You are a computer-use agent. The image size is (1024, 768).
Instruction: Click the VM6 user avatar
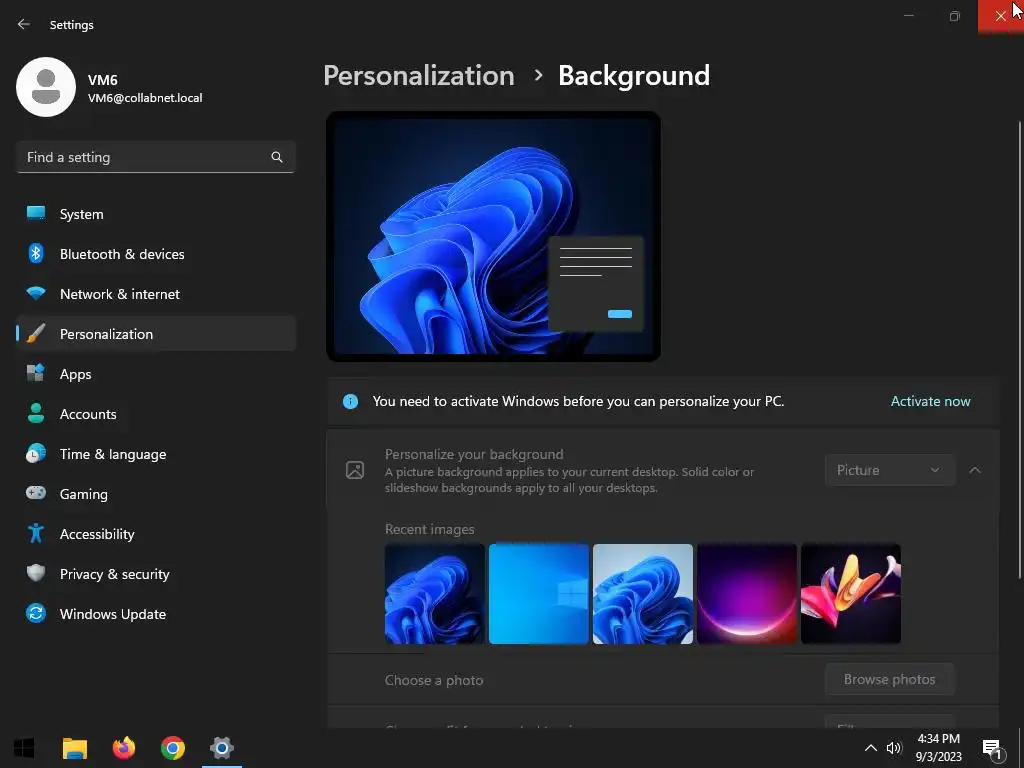click(46, 87)
